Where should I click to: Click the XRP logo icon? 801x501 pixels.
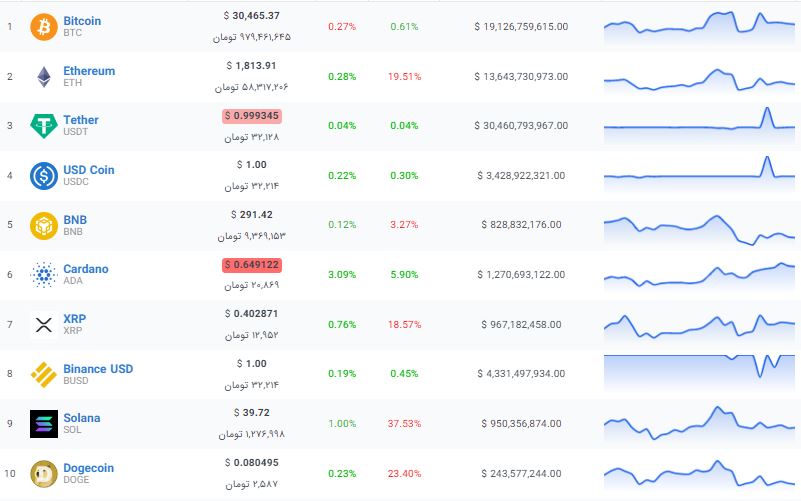coord(44,325)
